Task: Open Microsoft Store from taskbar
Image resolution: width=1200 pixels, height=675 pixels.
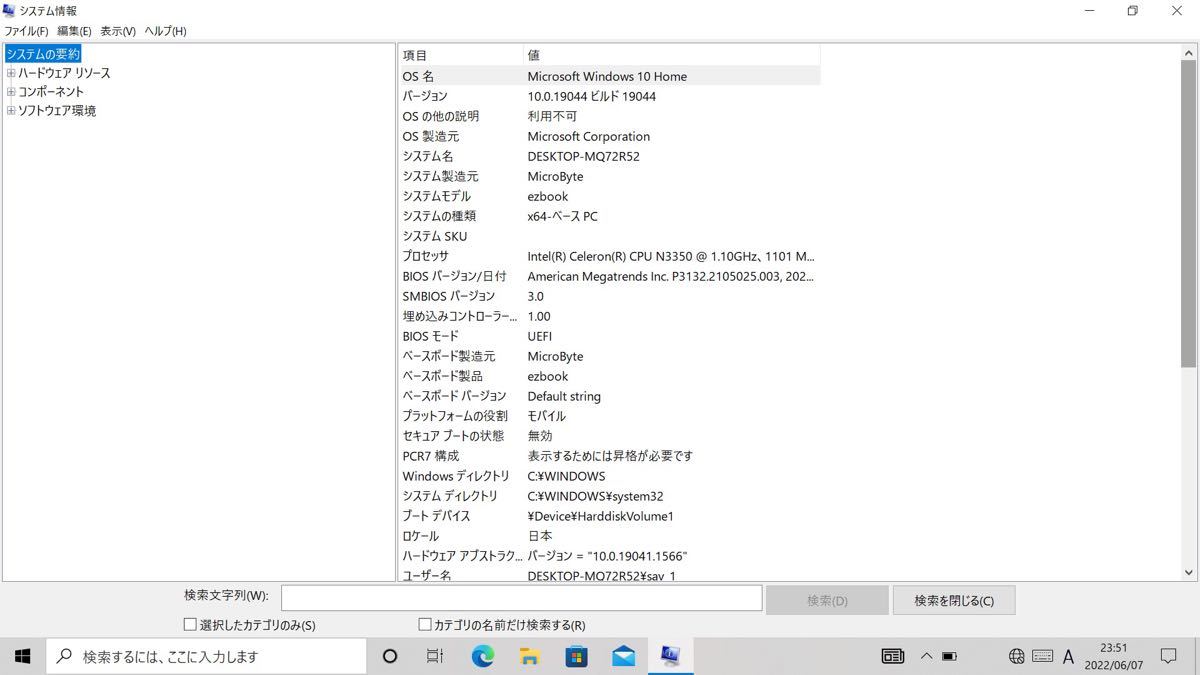Action: tap(577, 656)
